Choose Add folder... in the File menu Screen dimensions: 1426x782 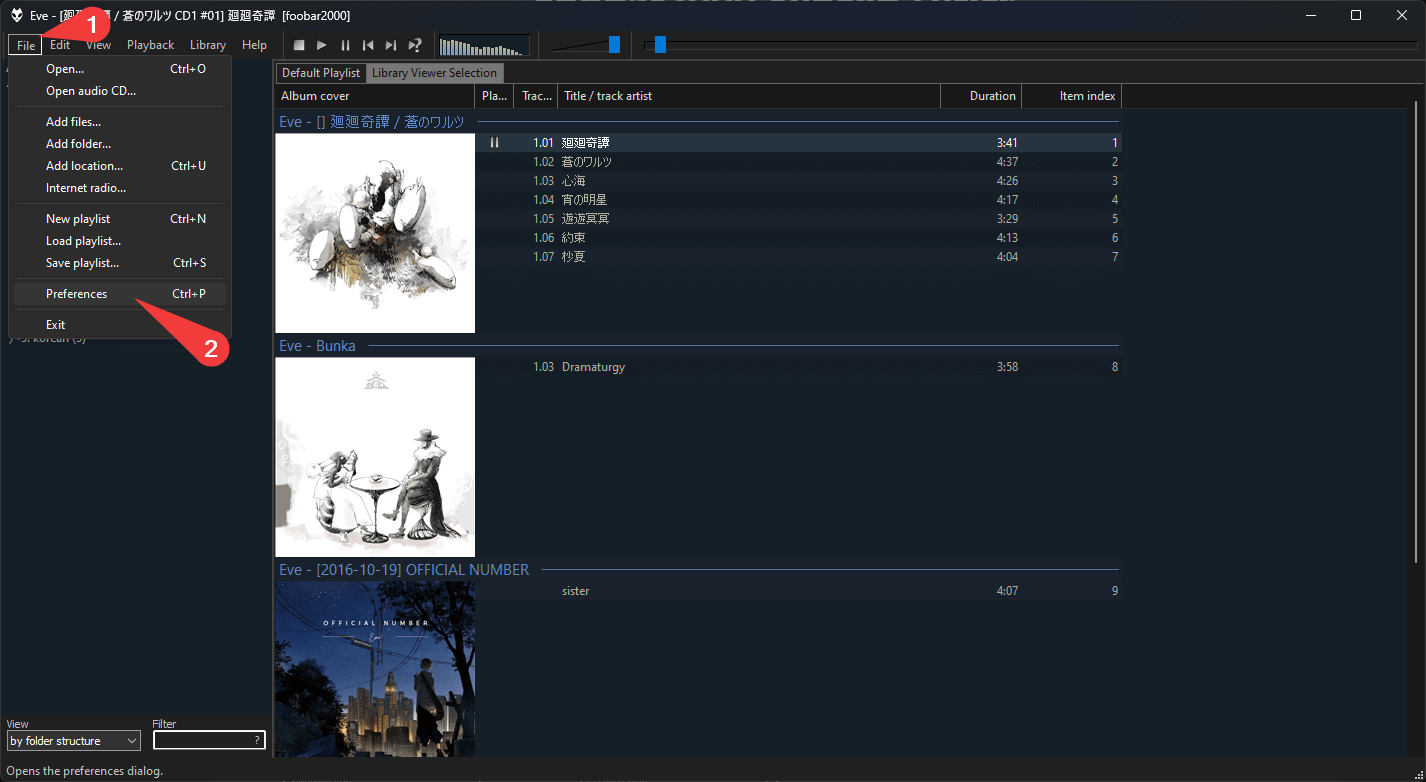[78, 144]
